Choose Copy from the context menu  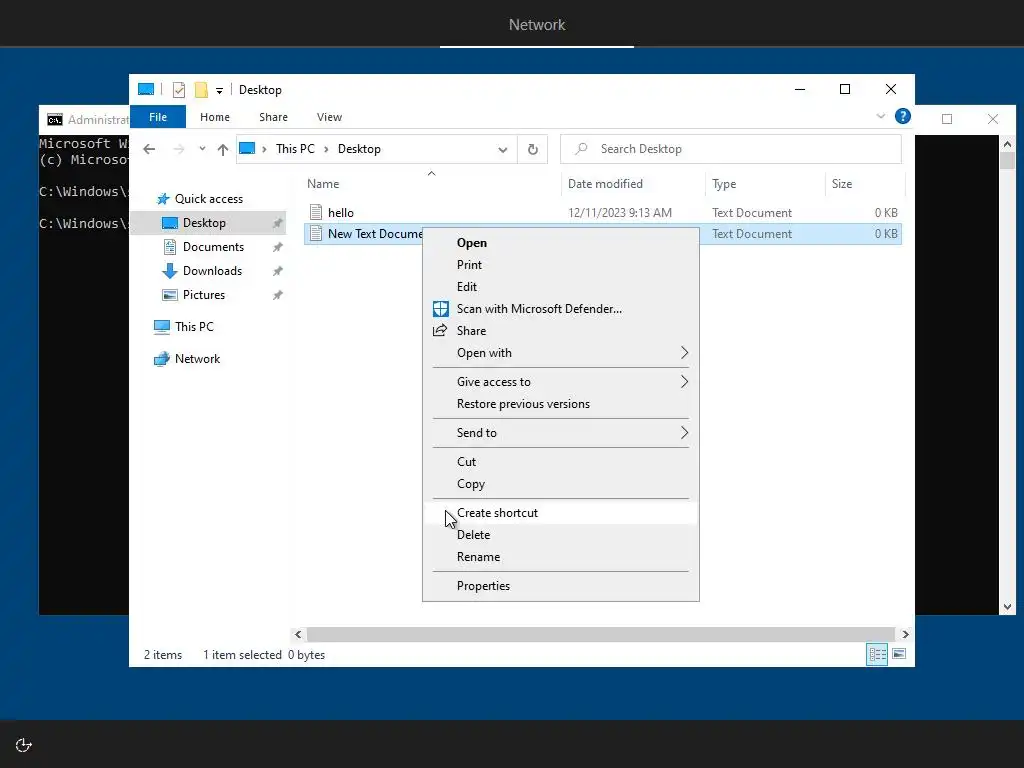[x=561, y=484]
